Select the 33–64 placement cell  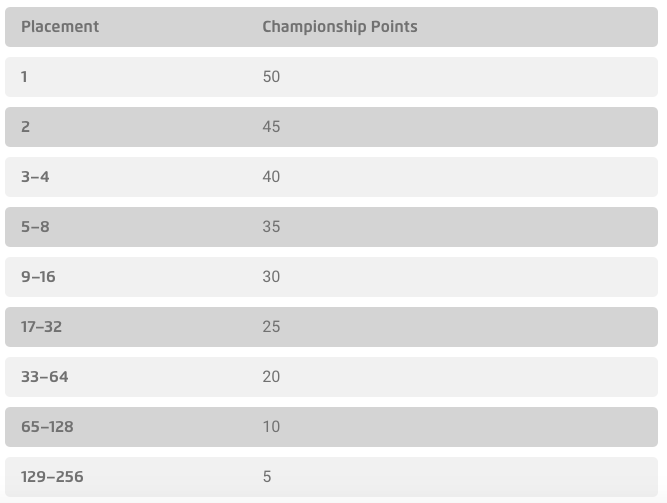point(45,377)
